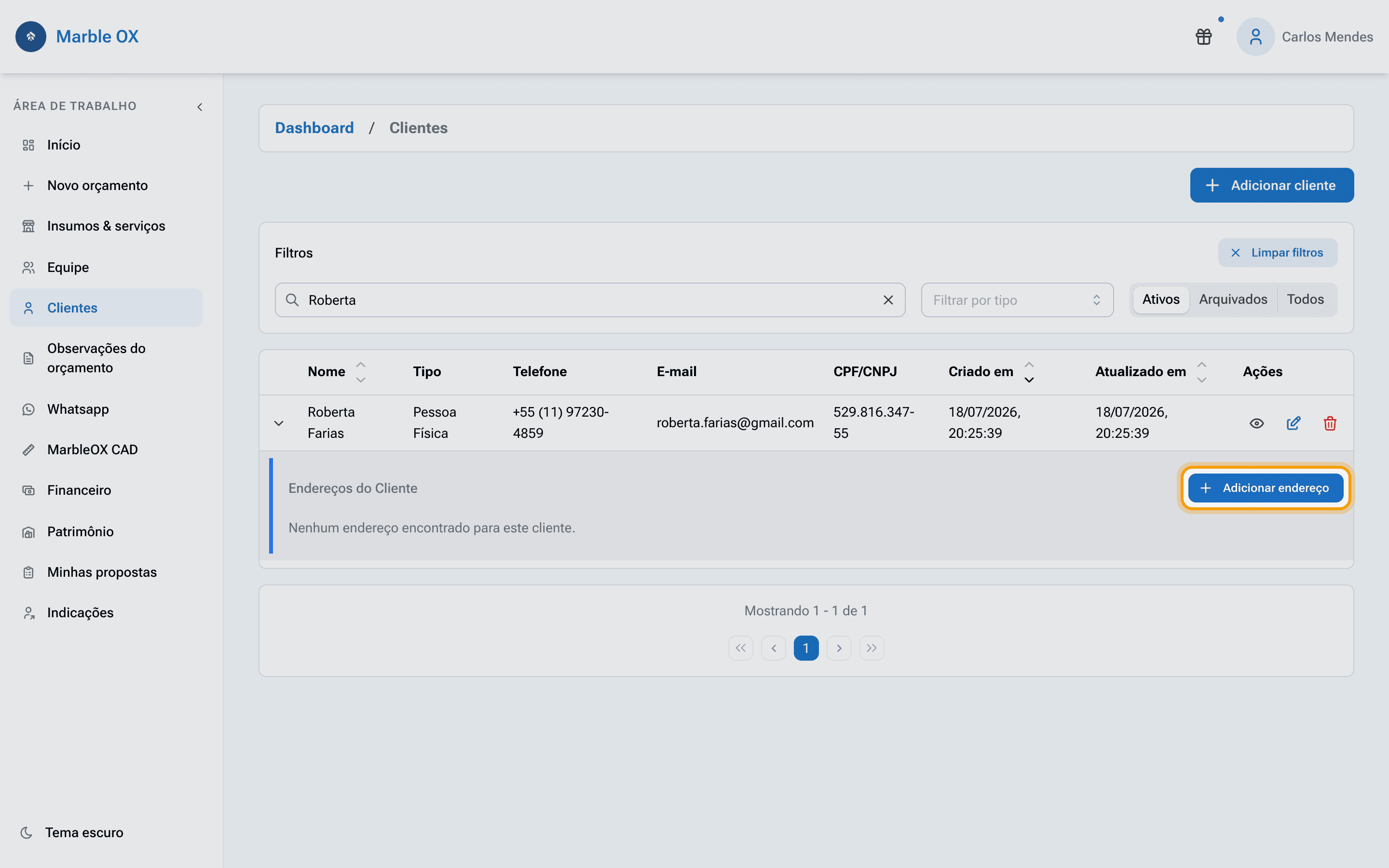Sort the table by Nome
Screen dimensions: 1389x868
click(x=360, y=372)
